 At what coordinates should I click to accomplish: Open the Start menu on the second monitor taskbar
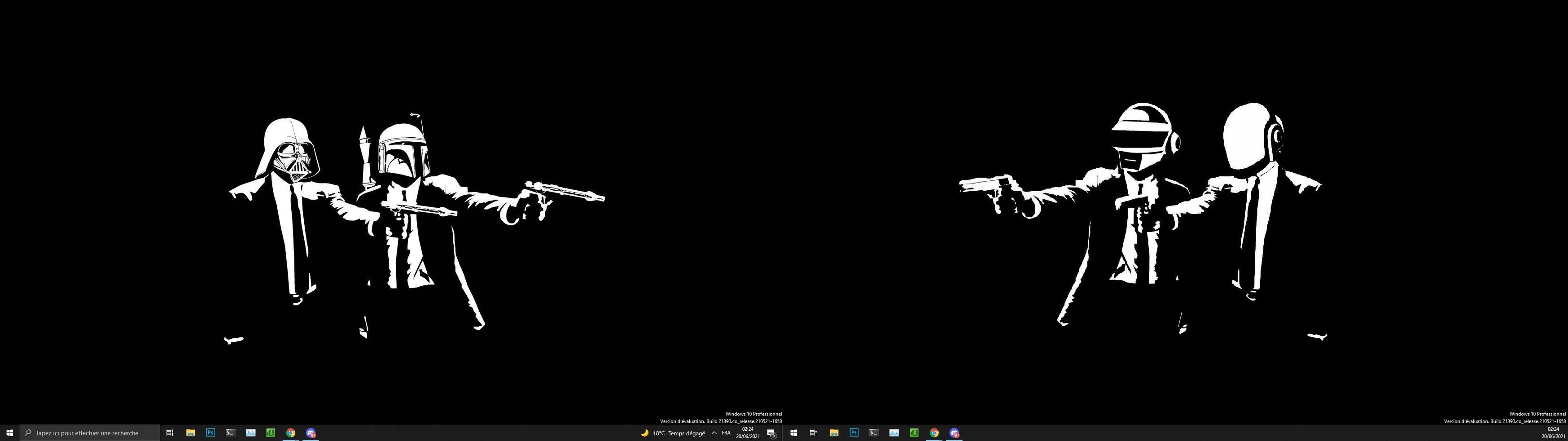coord(793,433)
